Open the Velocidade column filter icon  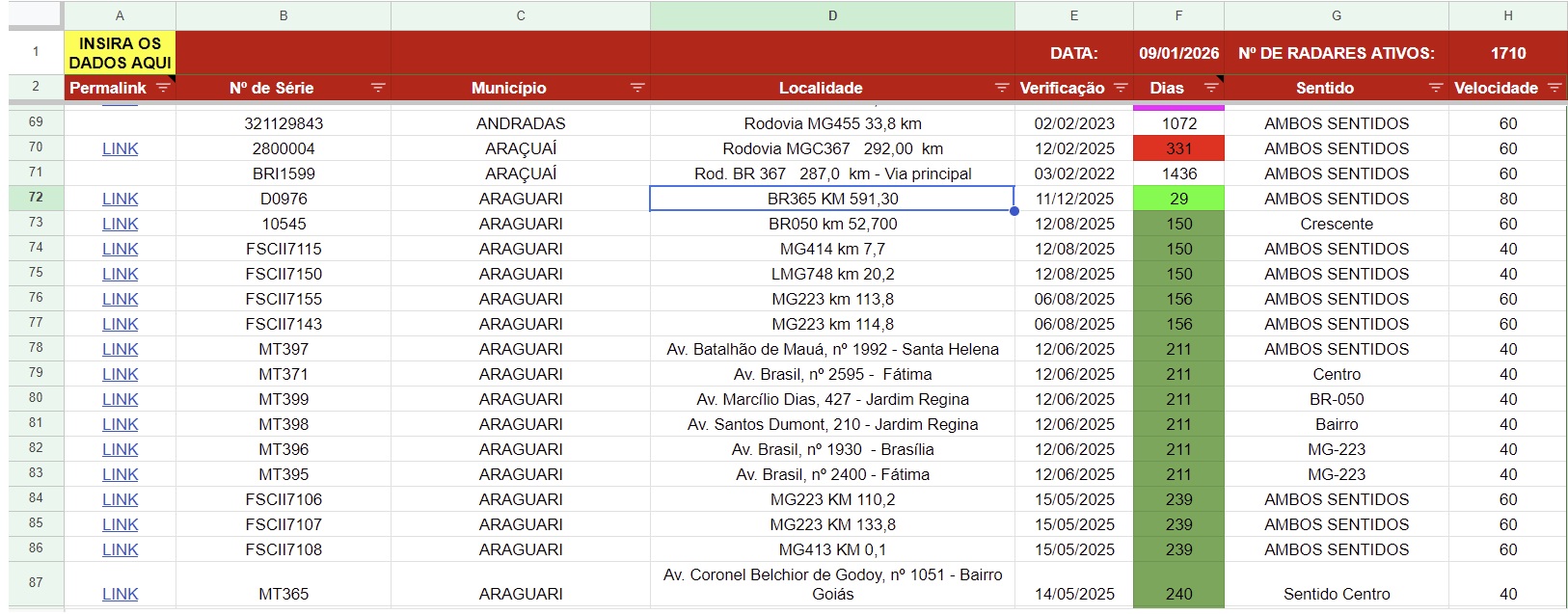[x=1554, y=88]
